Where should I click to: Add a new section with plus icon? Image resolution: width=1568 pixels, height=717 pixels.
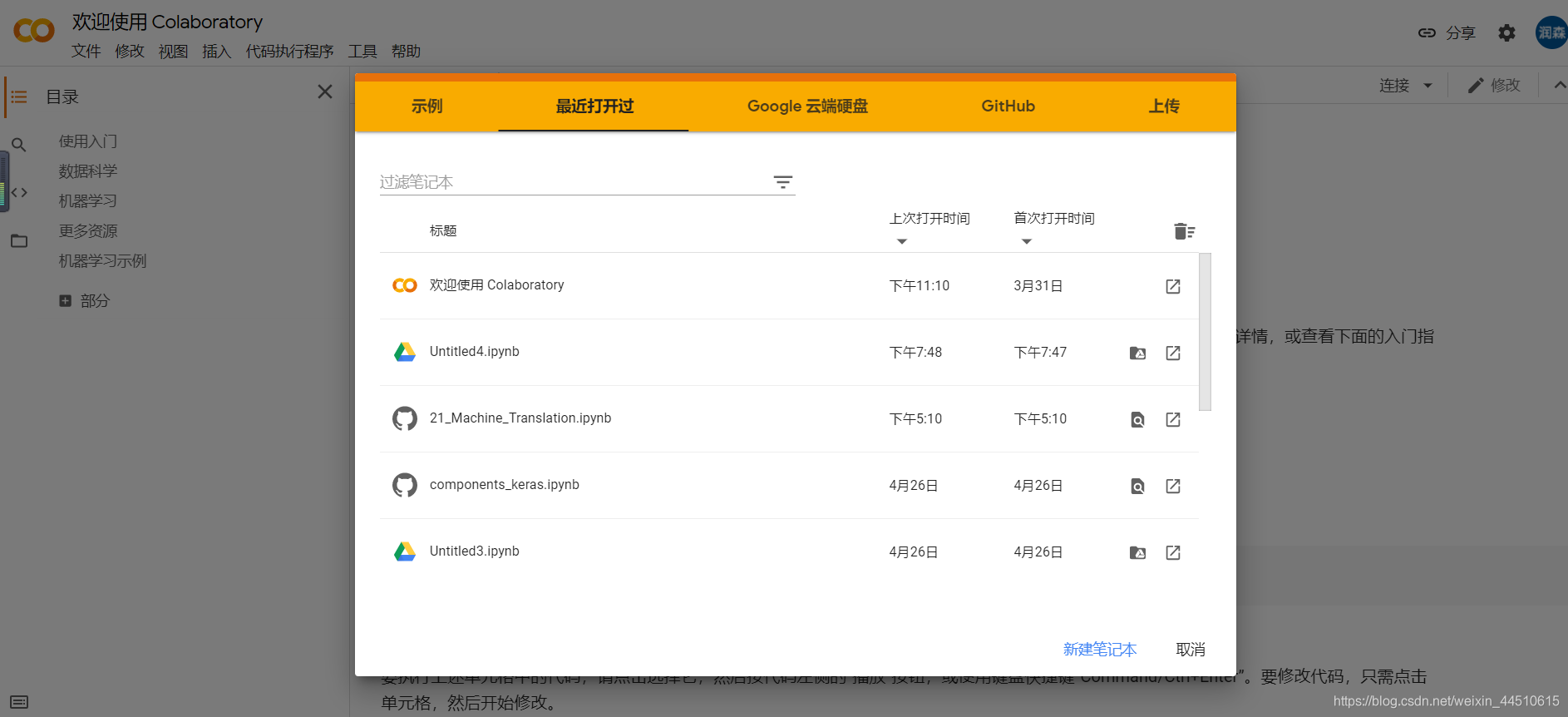[x=65, y=300]
